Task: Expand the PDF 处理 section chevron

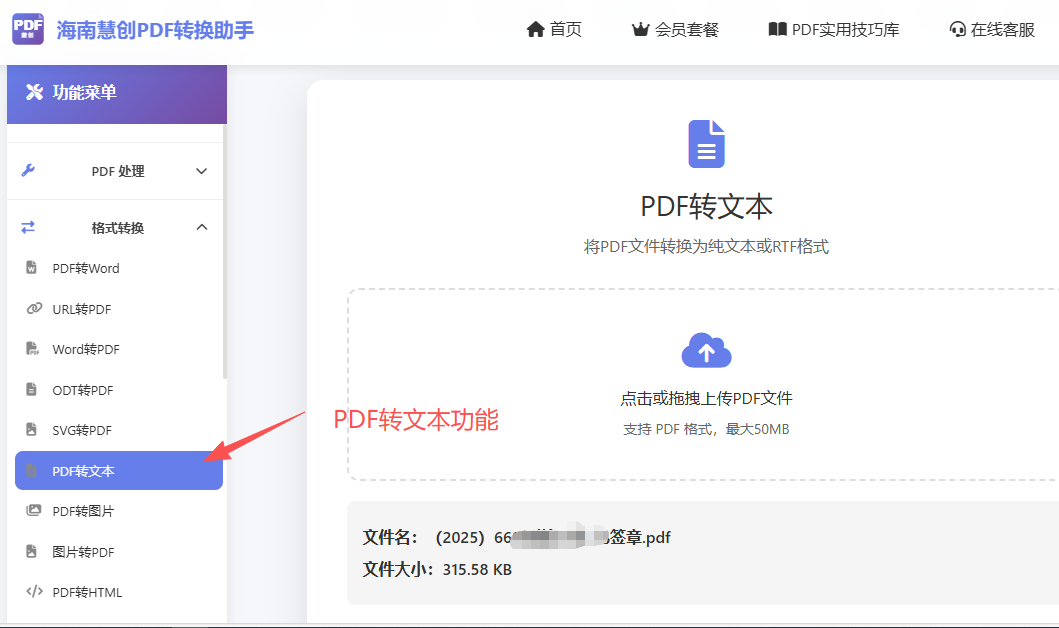Action: 201,171
